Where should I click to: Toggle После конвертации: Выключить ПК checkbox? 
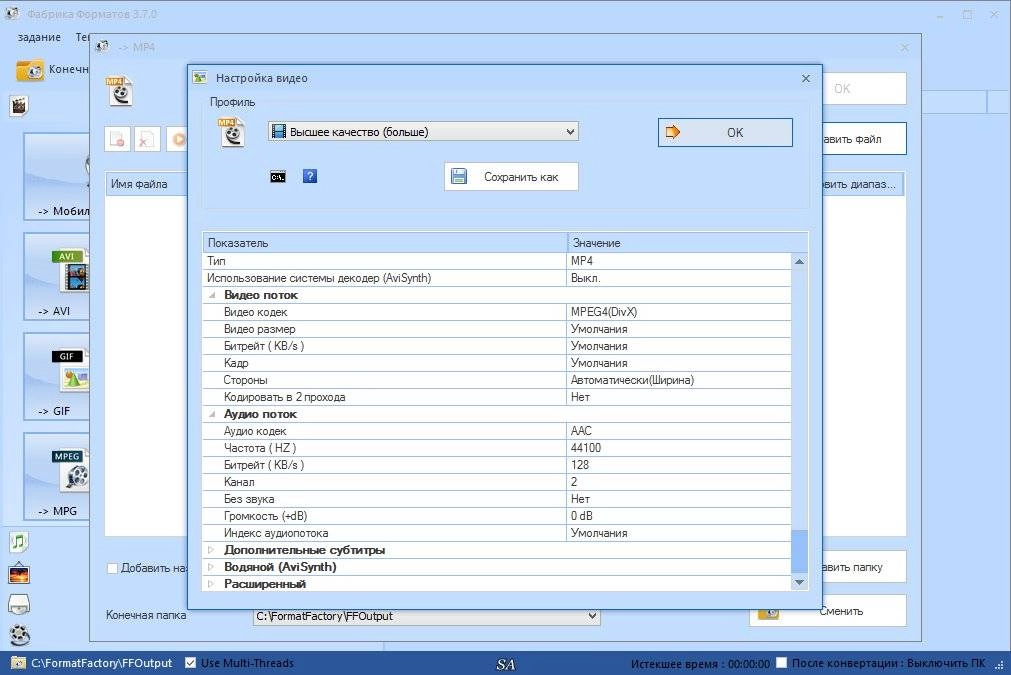pyautogui.click(x=781, y=663)
